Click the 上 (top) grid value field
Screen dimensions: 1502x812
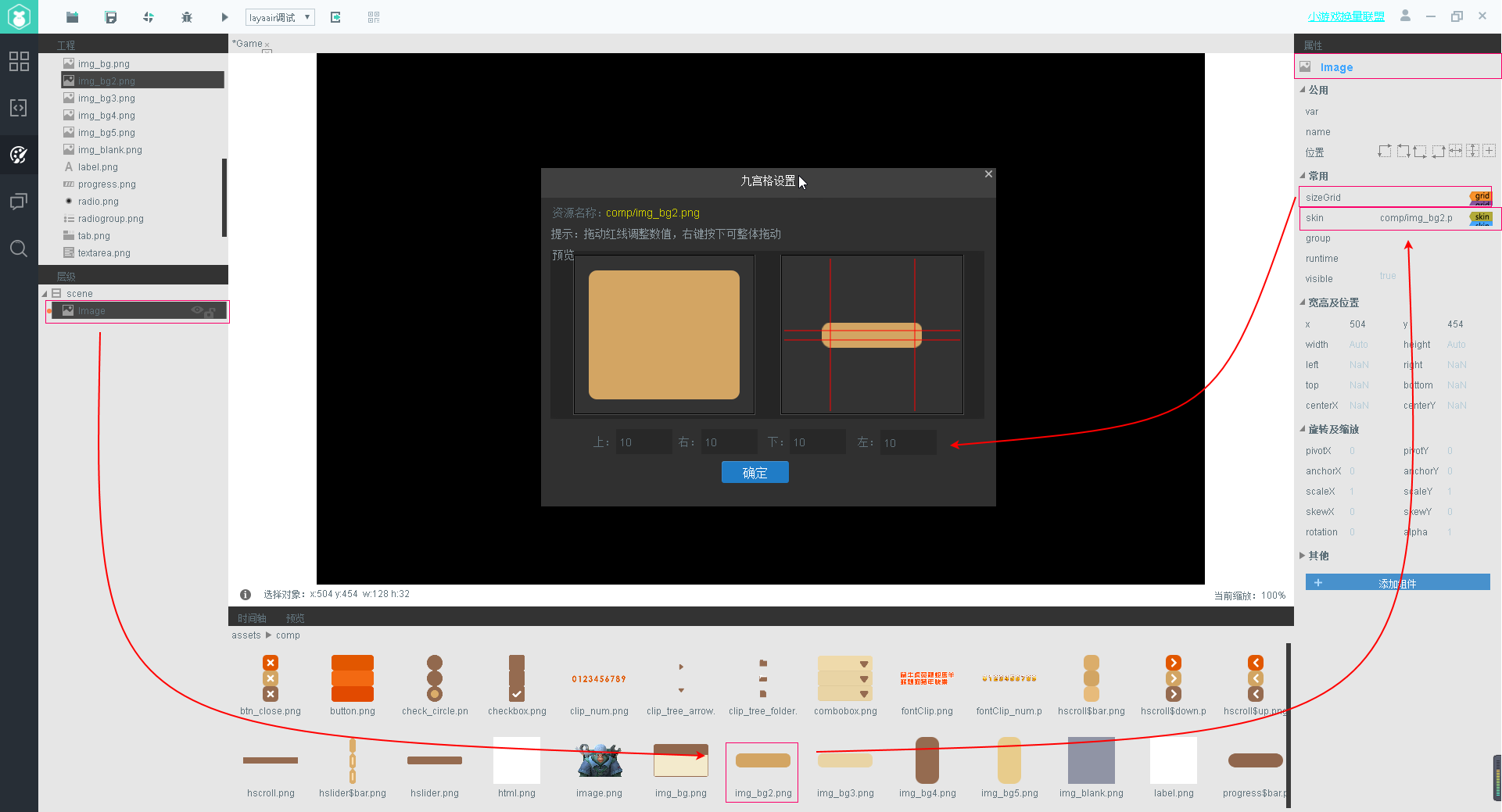click(x=643, y=442)
